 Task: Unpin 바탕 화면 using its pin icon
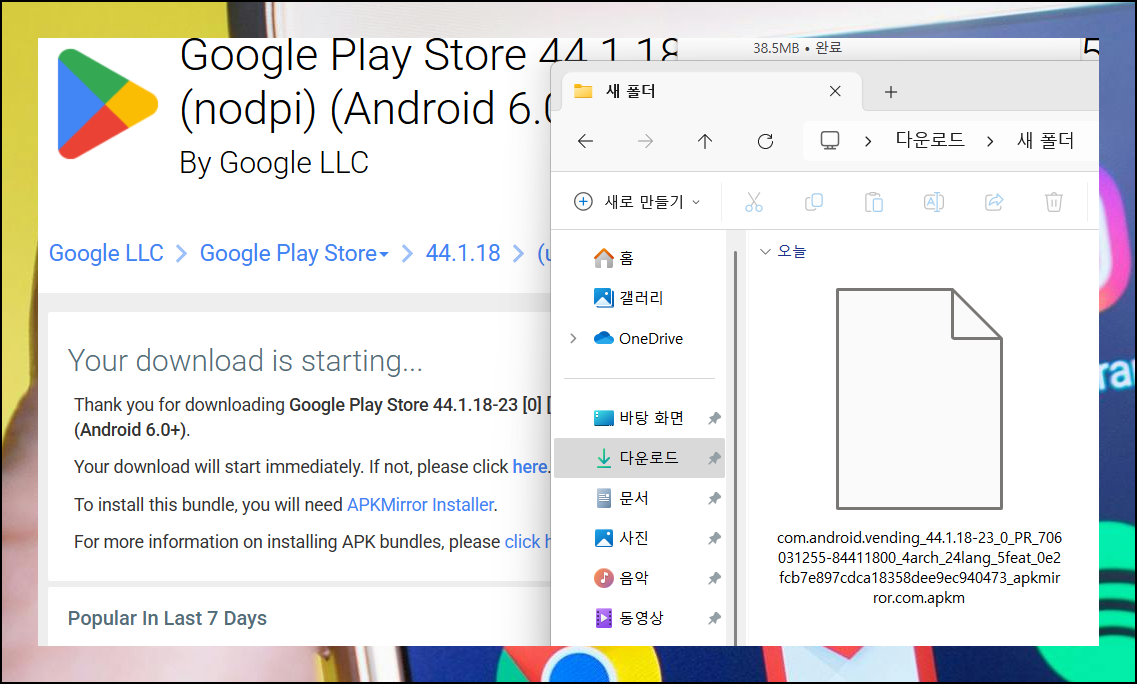[714, 418]
